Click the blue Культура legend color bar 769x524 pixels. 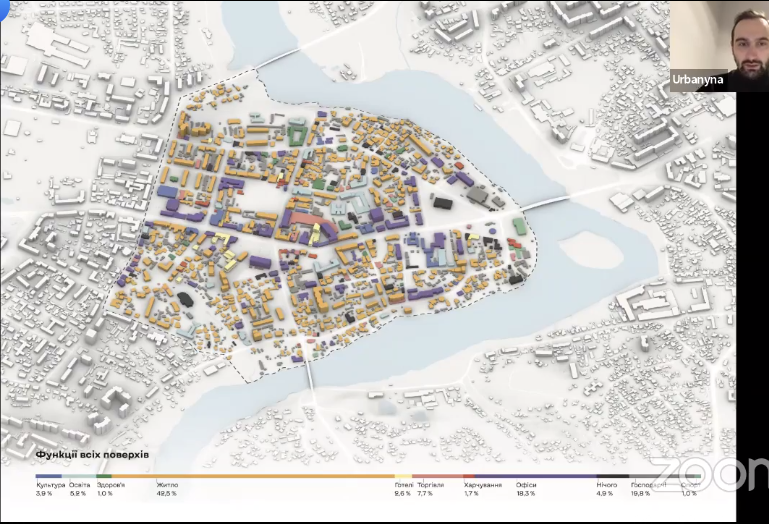point(48,476)
